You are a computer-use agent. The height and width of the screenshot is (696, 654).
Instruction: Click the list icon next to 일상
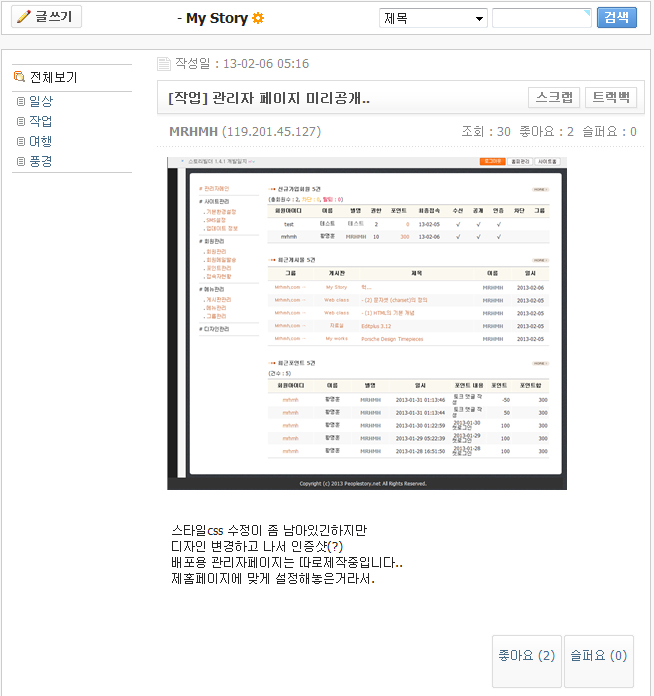pyautogui.click(x=20, y=101)
